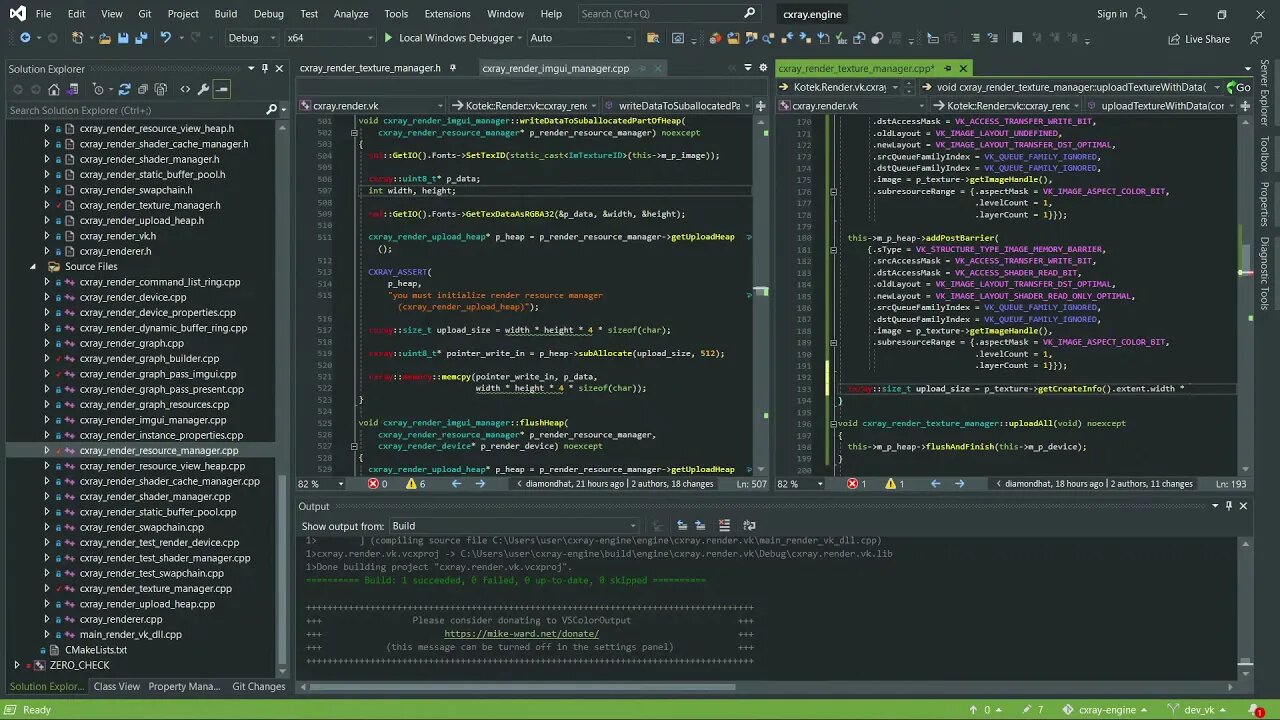Screen dimensions: 1280x720
Task: Click the Clear All icon in Output panel
Action: coord(724,526)
